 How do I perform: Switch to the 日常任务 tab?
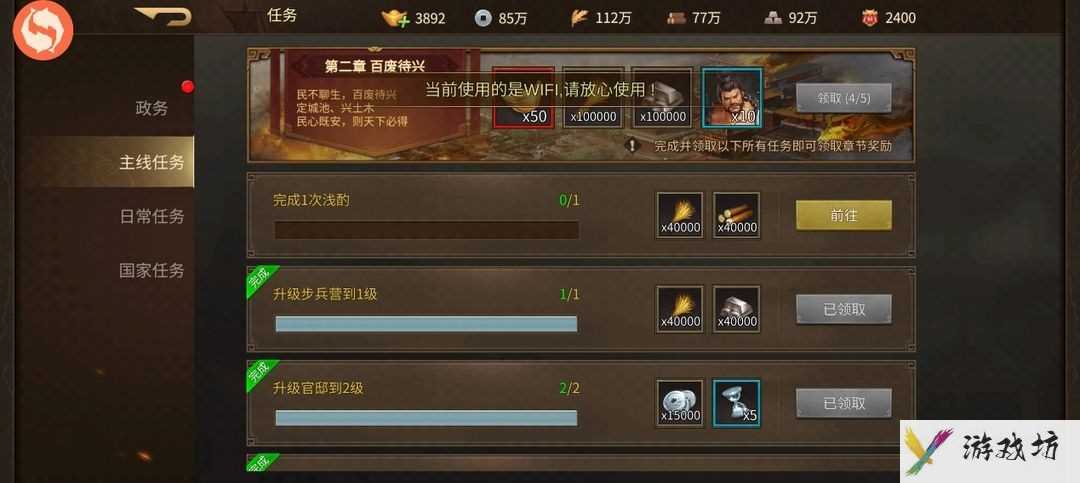152,216
